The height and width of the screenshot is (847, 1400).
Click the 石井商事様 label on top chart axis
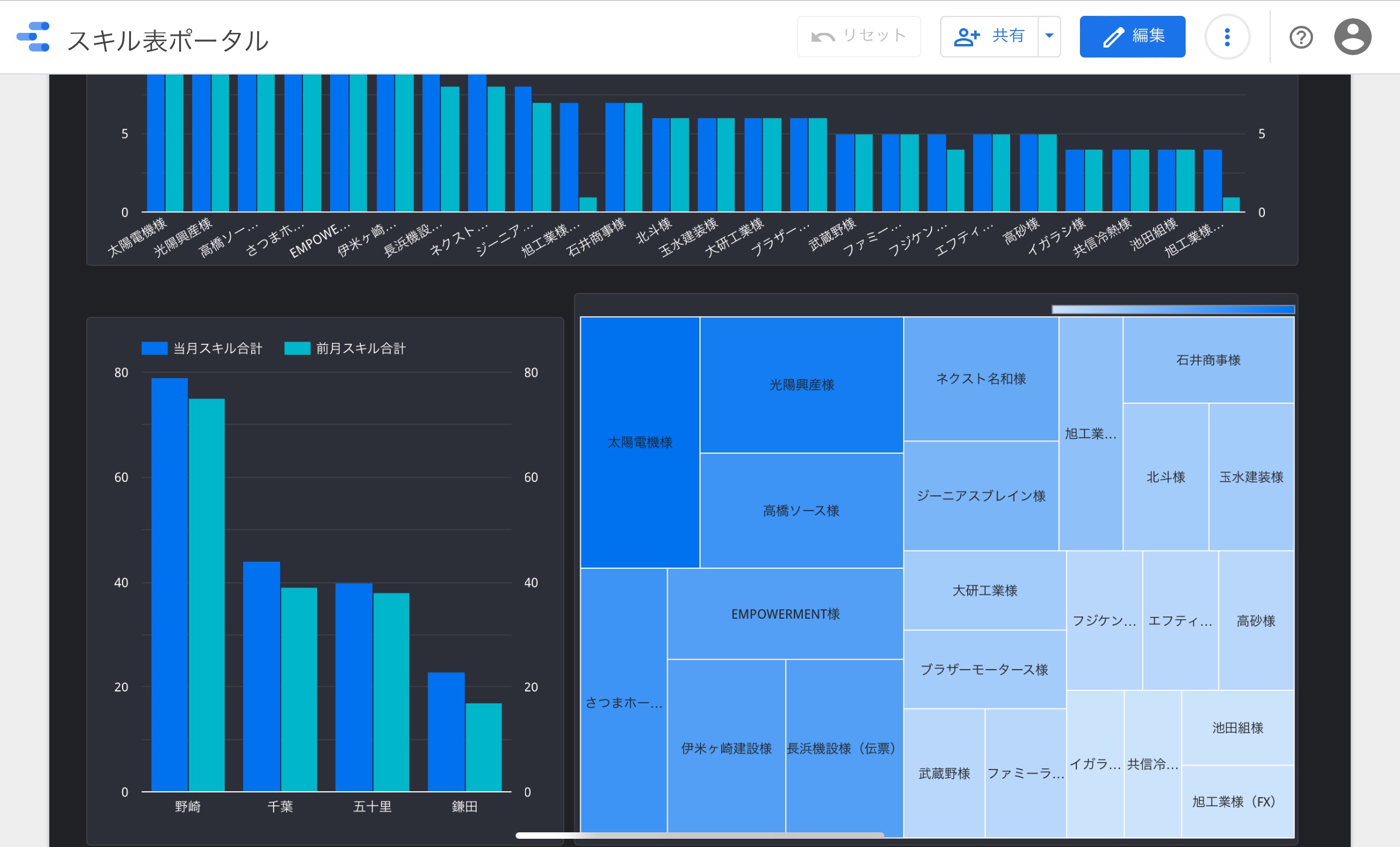tap(595, 237)
